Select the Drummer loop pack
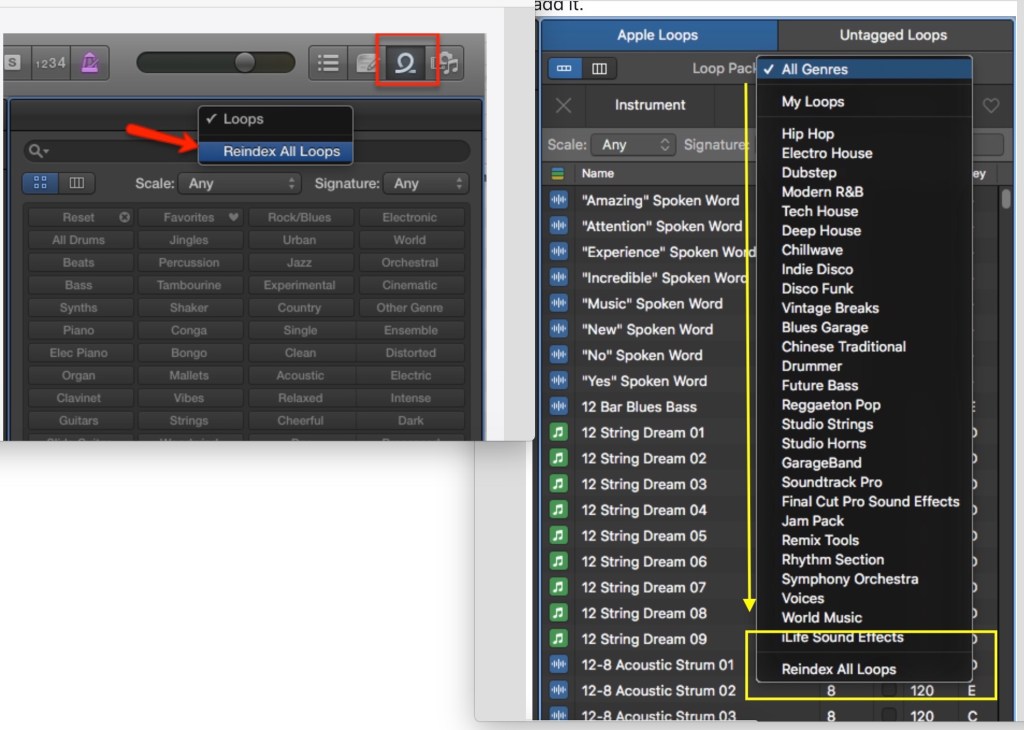Viewport: 1024px width, 730px height. 864,366
